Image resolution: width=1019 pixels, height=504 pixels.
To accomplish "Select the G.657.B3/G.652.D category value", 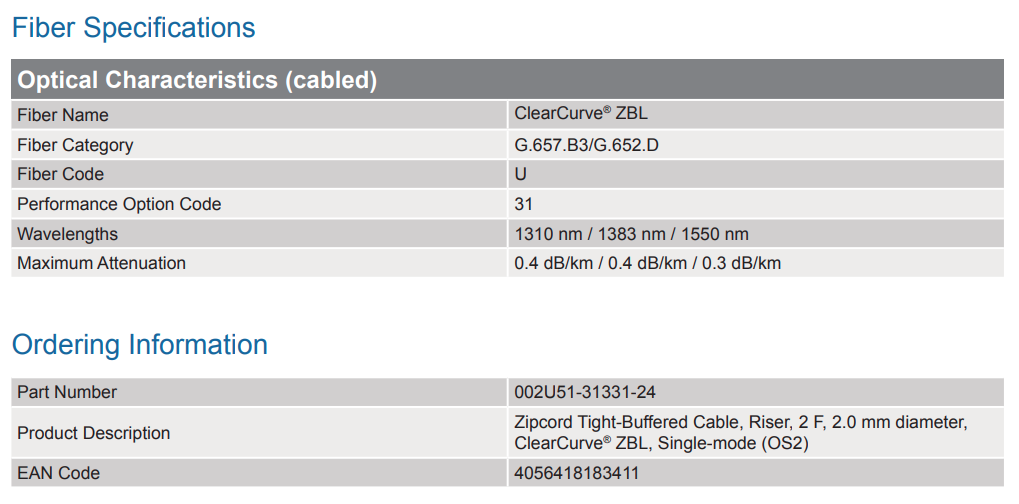I will coord(587,145).
